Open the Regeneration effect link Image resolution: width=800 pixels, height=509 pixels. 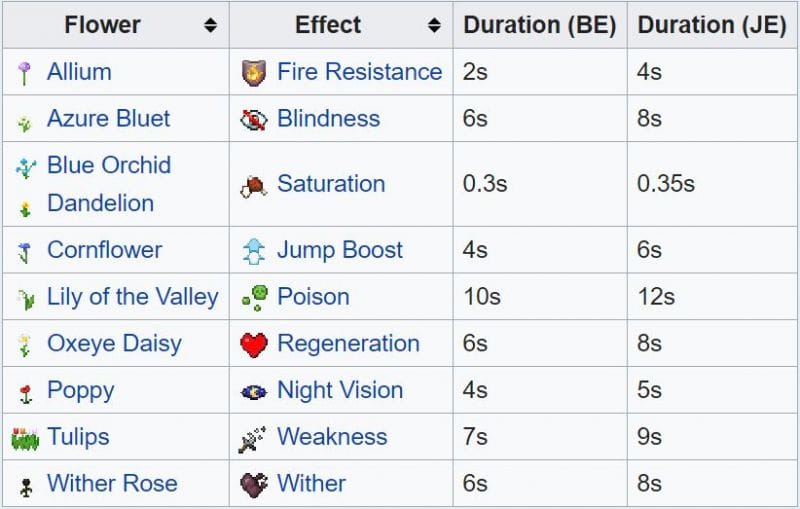point(348,344)
